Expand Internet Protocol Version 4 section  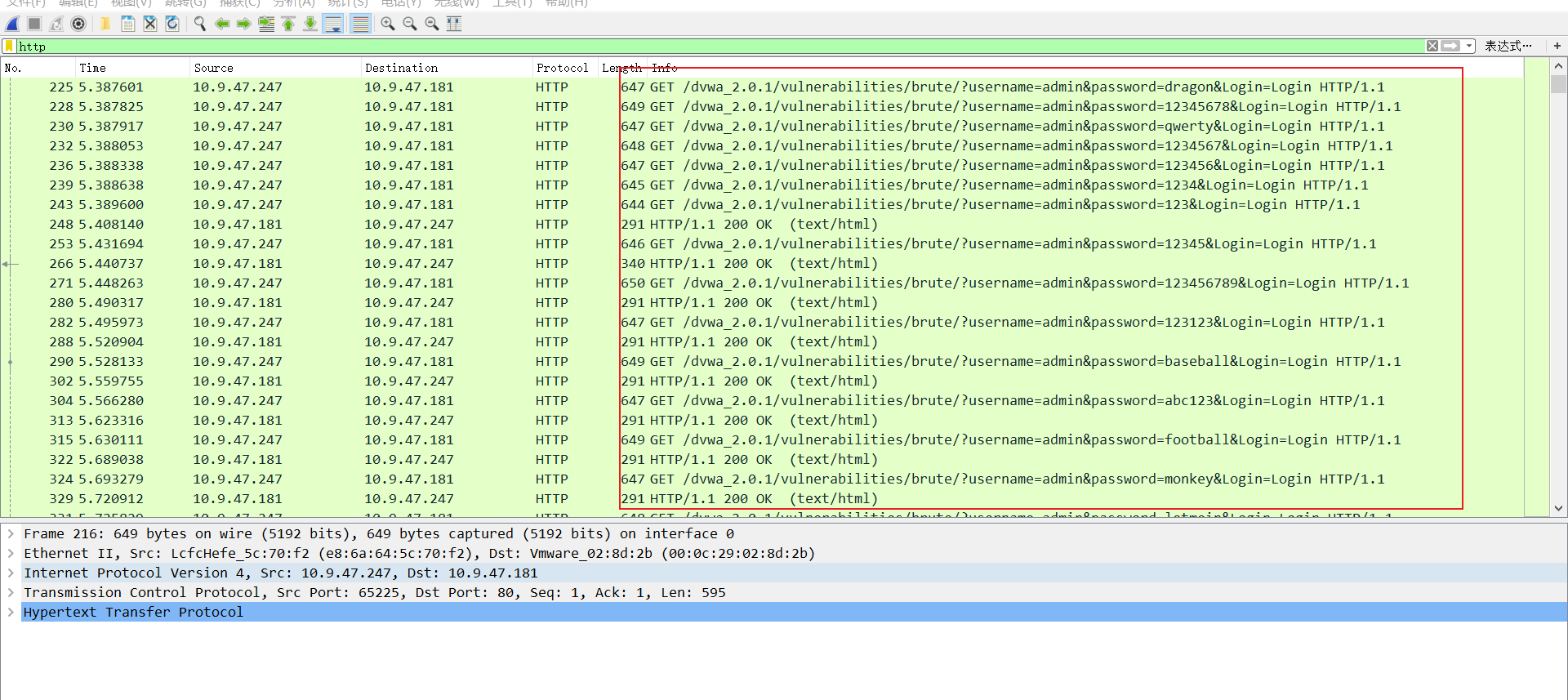point(11,573)
